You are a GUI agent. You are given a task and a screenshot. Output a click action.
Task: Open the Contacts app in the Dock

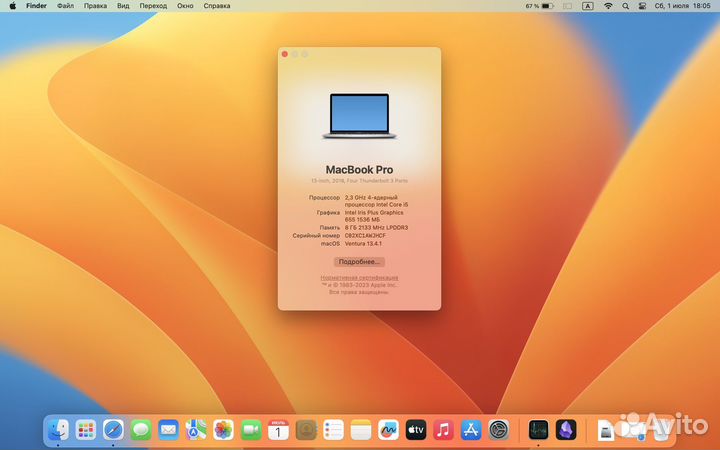point(306,430)
